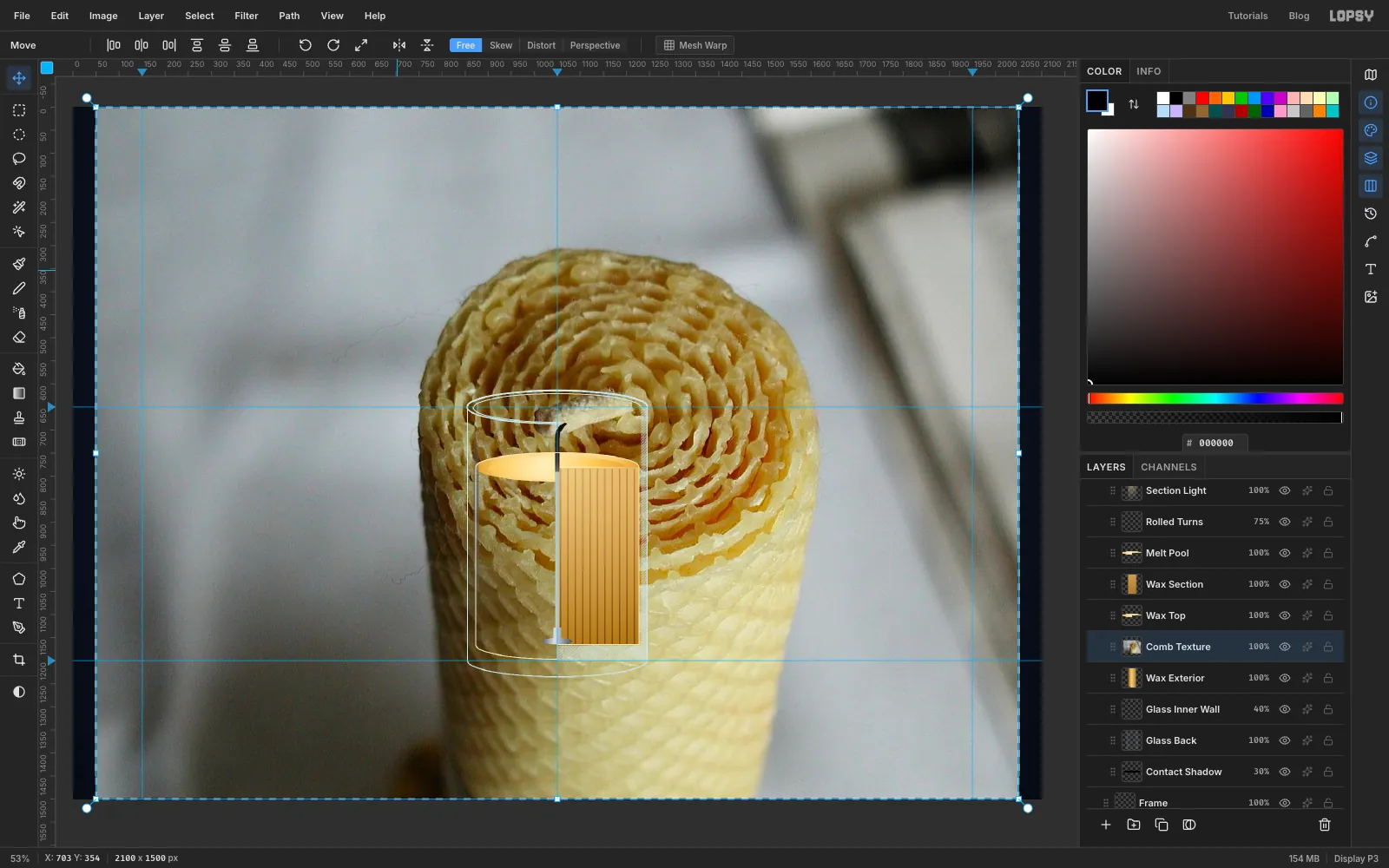Open the Tutorials link
The width and height of the screenshot is (1389, 868).
coord(1247,16)
